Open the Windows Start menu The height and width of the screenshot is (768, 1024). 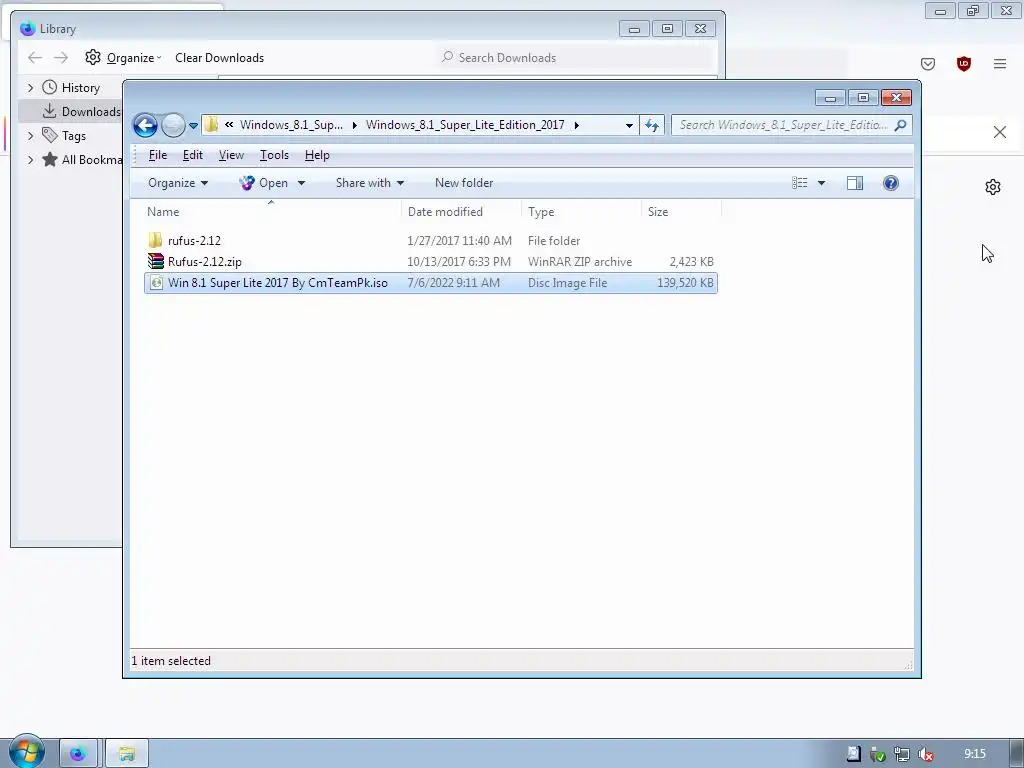pyautogui.click(x=26, y=752)
